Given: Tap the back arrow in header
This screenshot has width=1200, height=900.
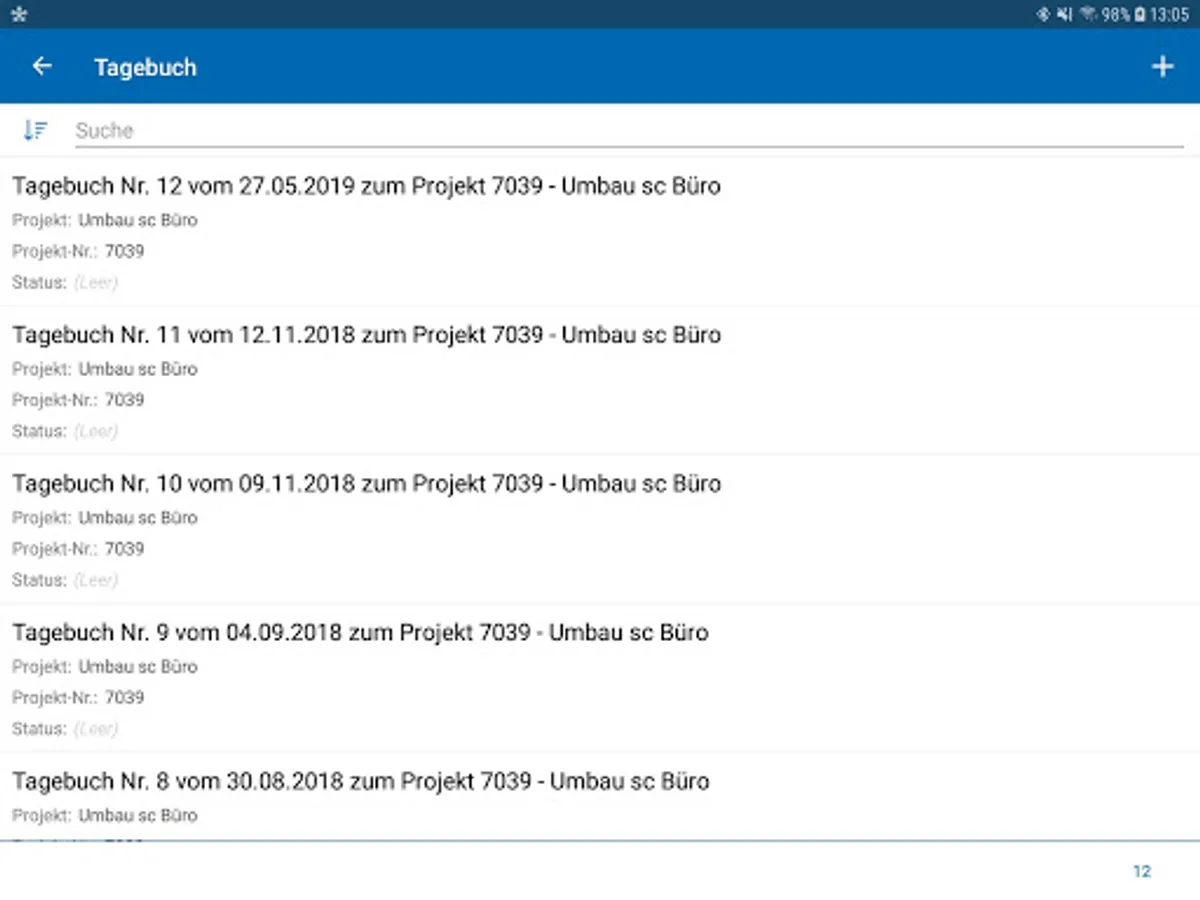Looking at the screenshot, I should (41, 67).
